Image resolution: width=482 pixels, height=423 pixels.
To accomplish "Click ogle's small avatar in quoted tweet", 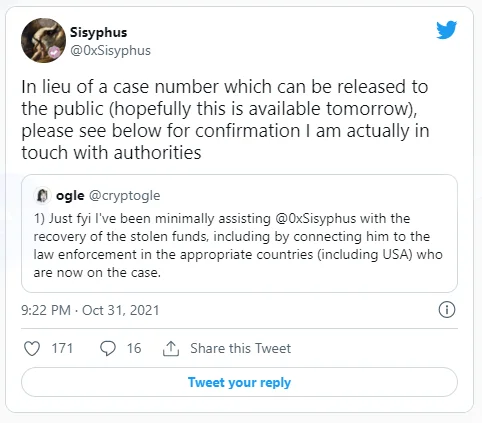I will [x=42, y=195].
